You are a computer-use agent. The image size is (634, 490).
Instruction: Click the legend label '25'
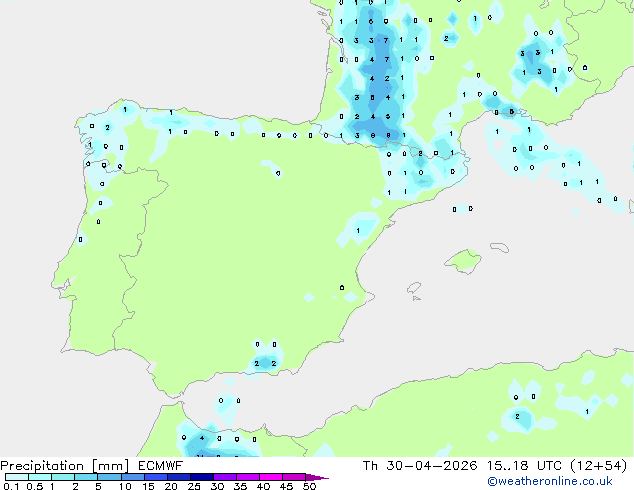194,486
